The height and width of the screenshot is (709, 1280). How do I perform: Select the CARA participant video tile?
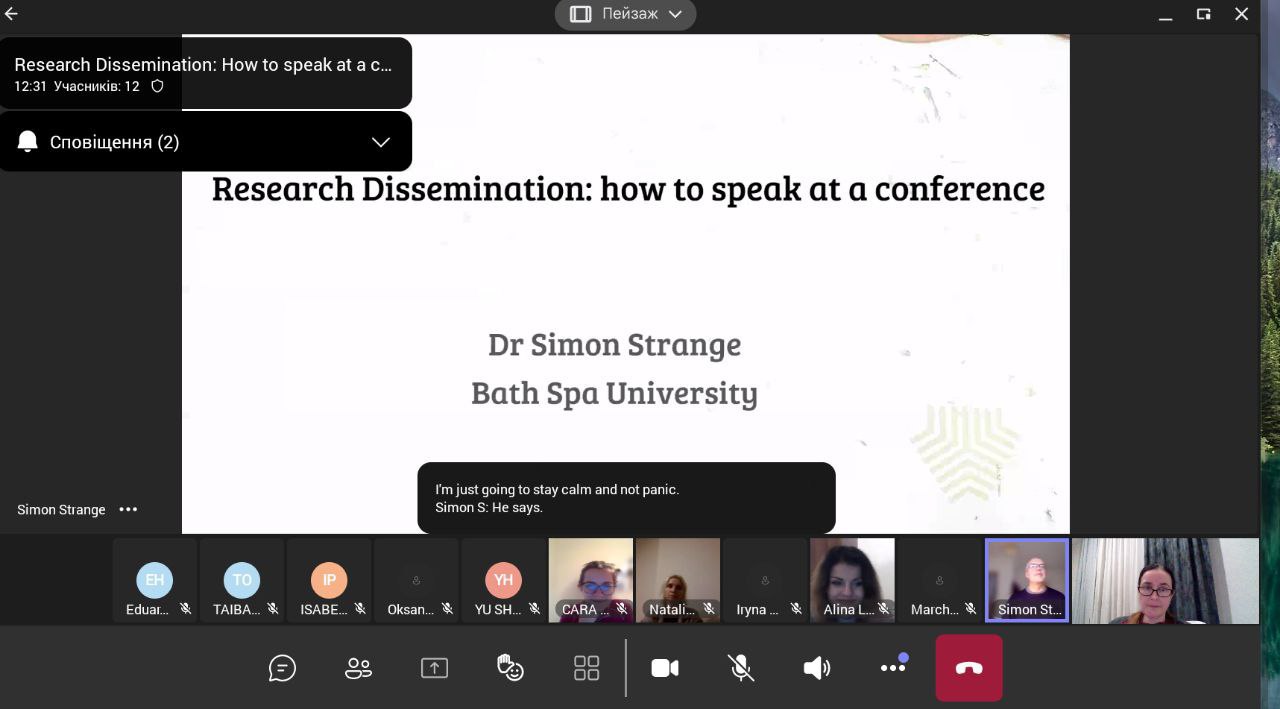click(x=591, y=581)
